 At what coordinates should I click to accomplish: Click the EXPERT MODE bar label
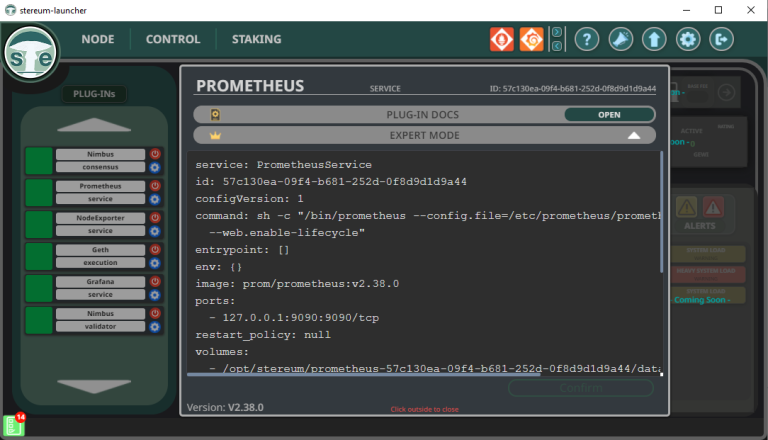pyautogui.click(x=424, y=135)
